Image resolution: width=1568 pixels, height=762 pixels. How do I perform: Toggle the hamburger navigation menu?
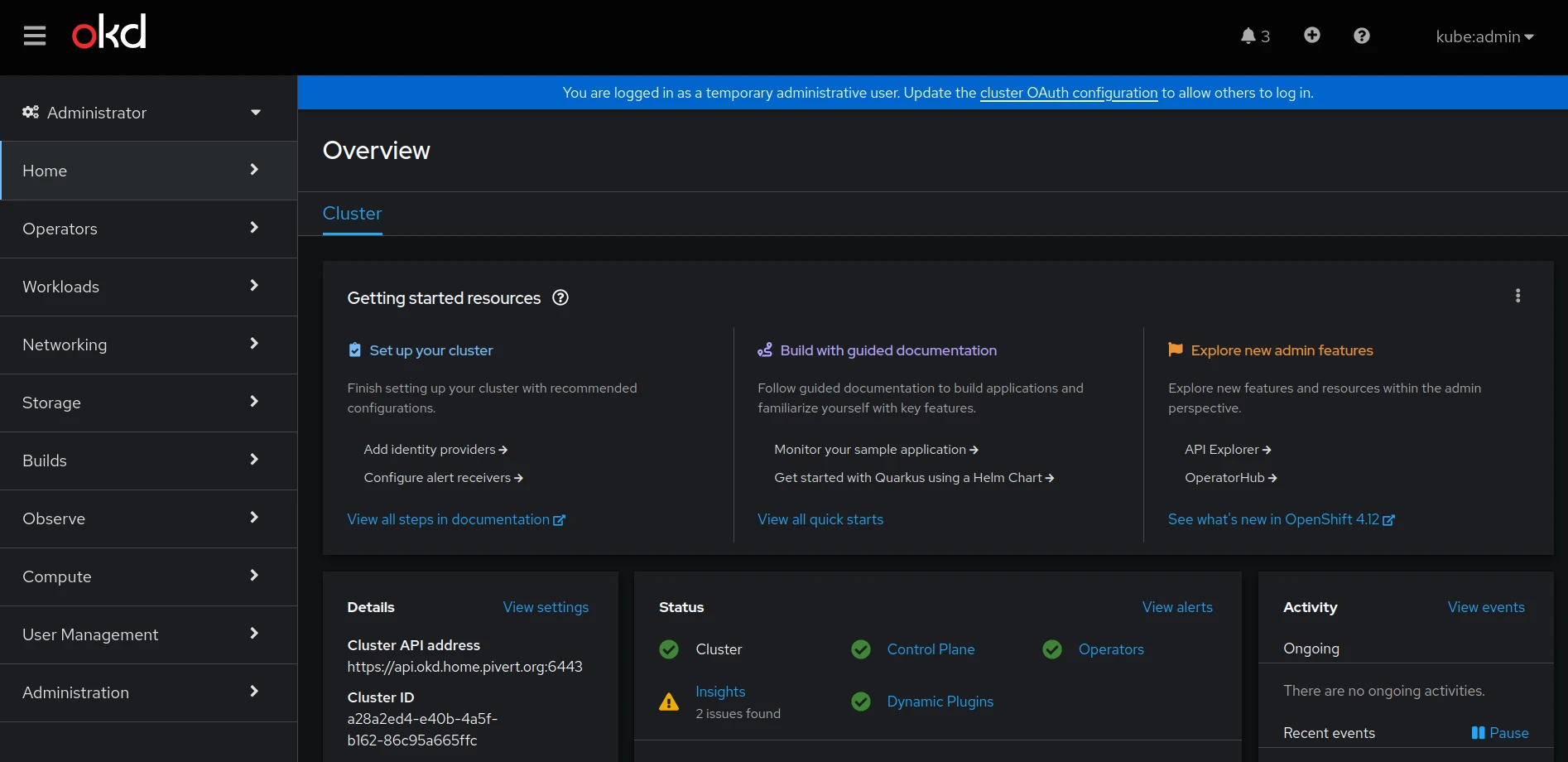click(x=35, y=36)
